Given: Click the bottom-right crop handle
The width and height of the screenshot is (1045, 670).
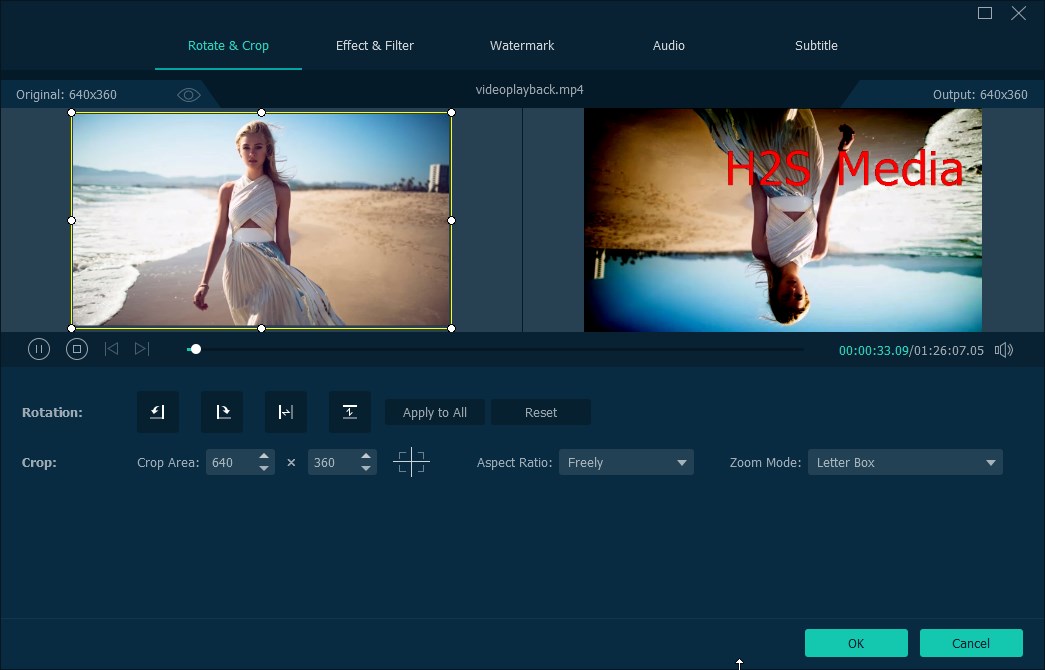Looking at the screenshot, I should pos(451,328).
